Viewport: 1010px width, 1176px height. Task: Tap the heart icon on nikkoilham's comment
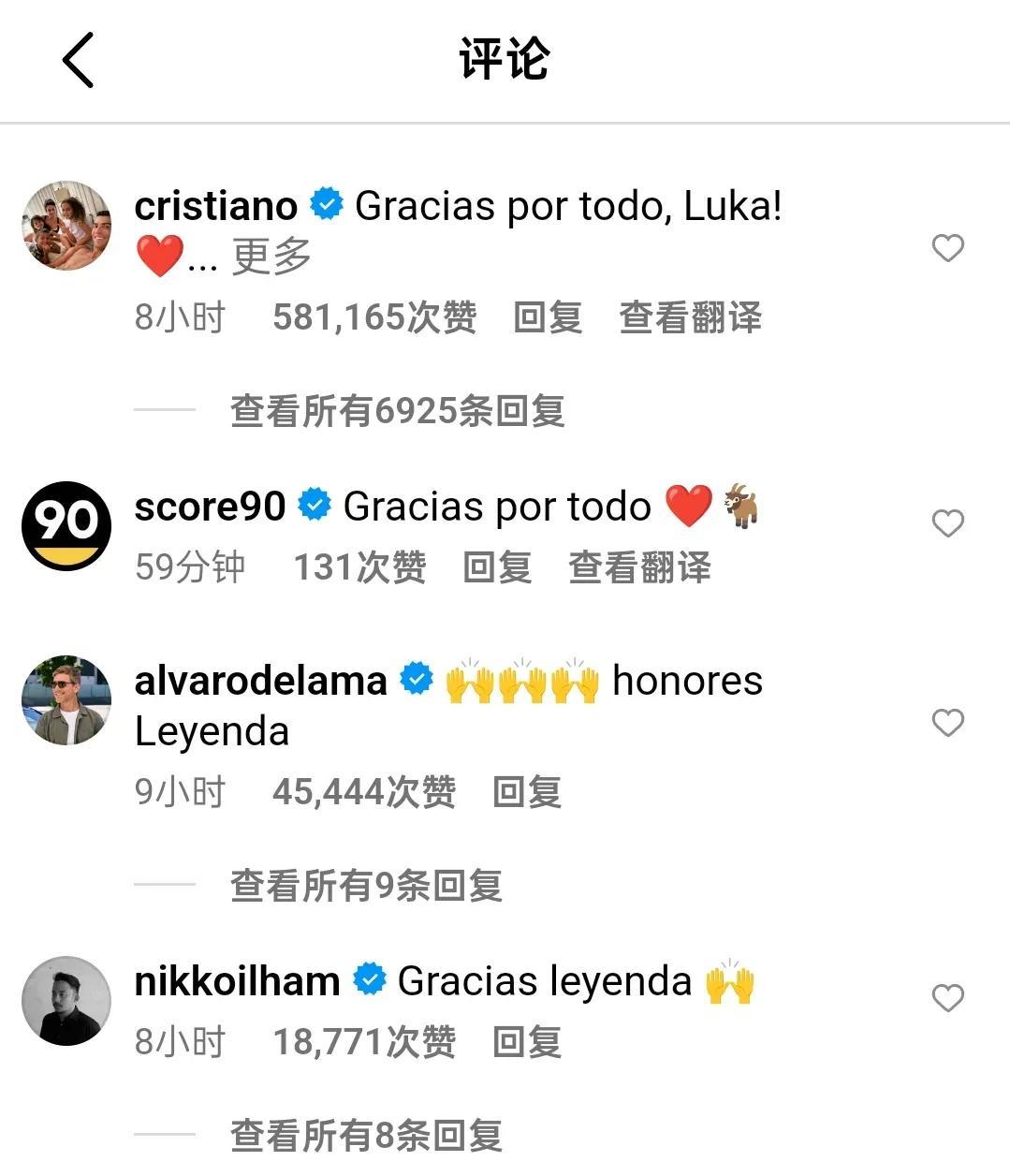point(947,998)
